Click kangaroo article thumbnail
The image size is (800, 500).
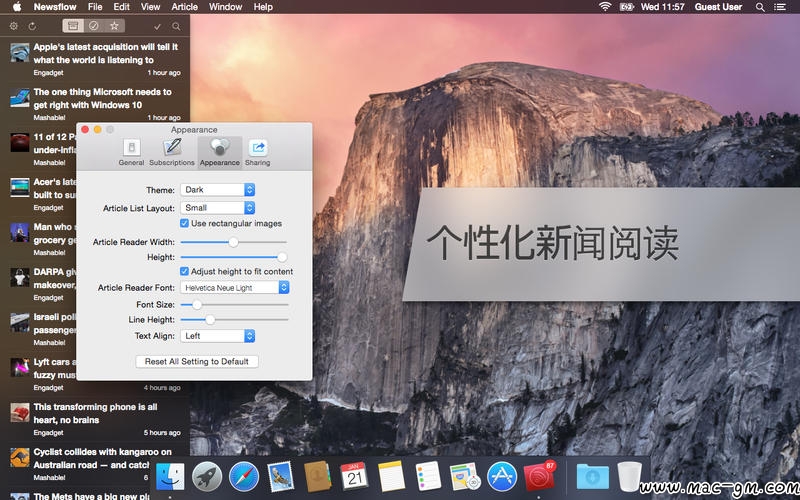(x=20, y=458)
